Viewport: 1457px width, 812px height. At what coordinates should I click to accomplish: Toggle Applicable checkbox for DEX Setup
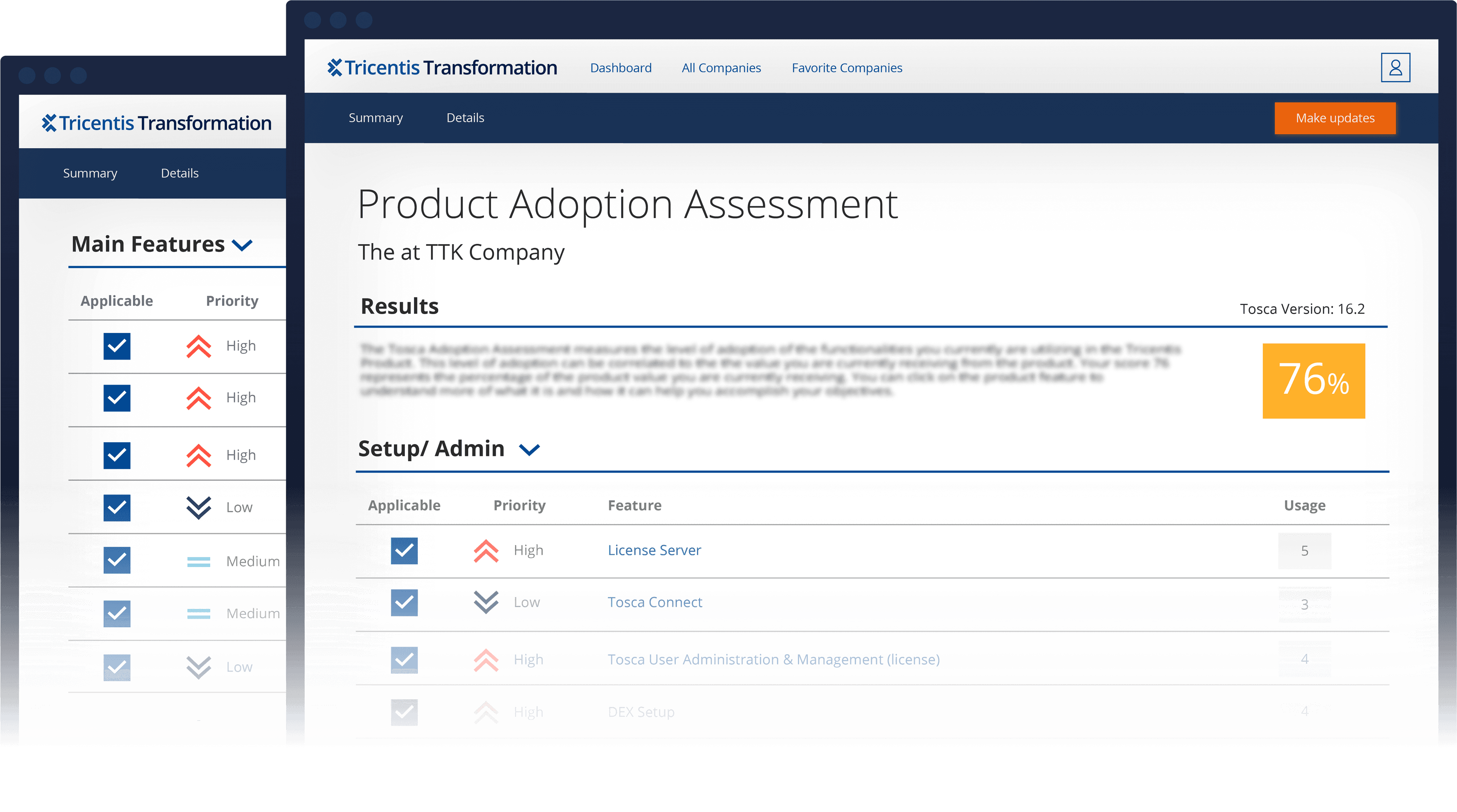404,713
